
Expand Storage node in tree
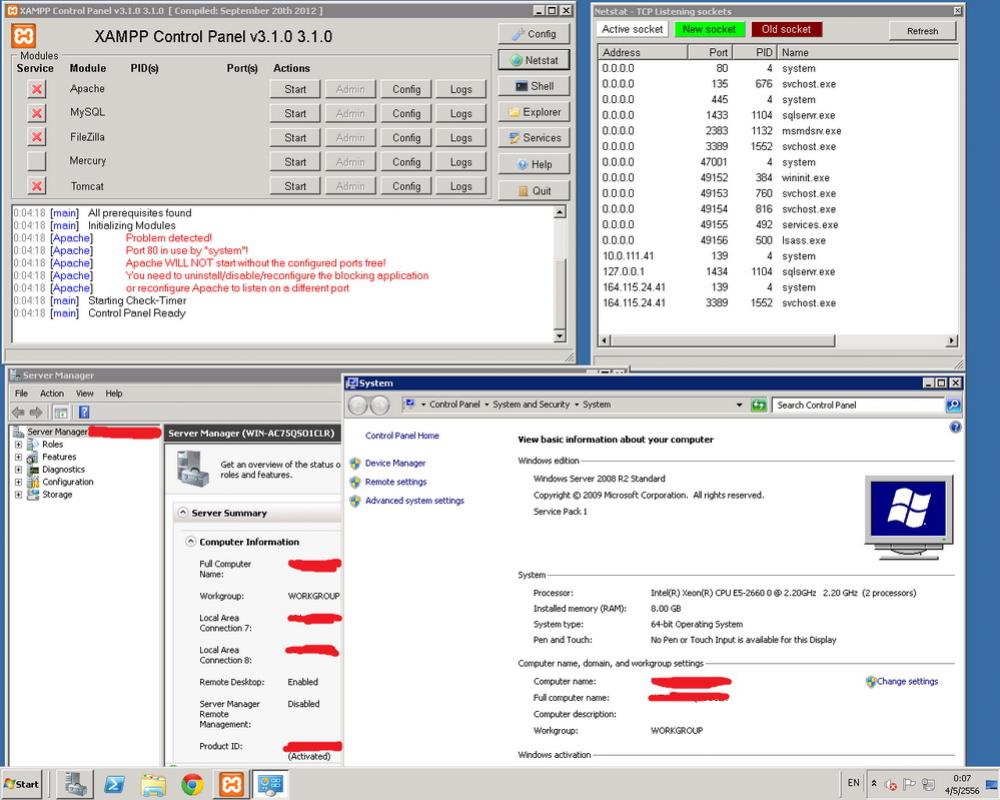pos(18,494)
